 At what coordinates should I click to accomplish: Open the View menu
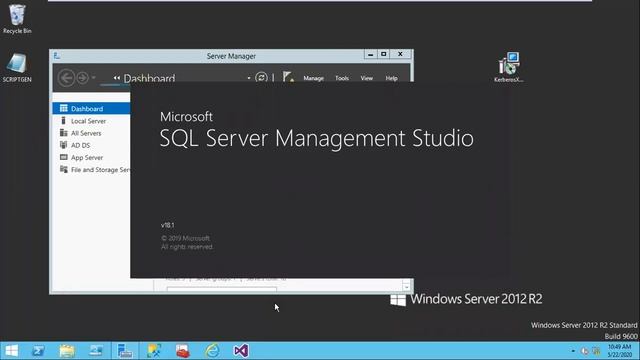point(367,78)
